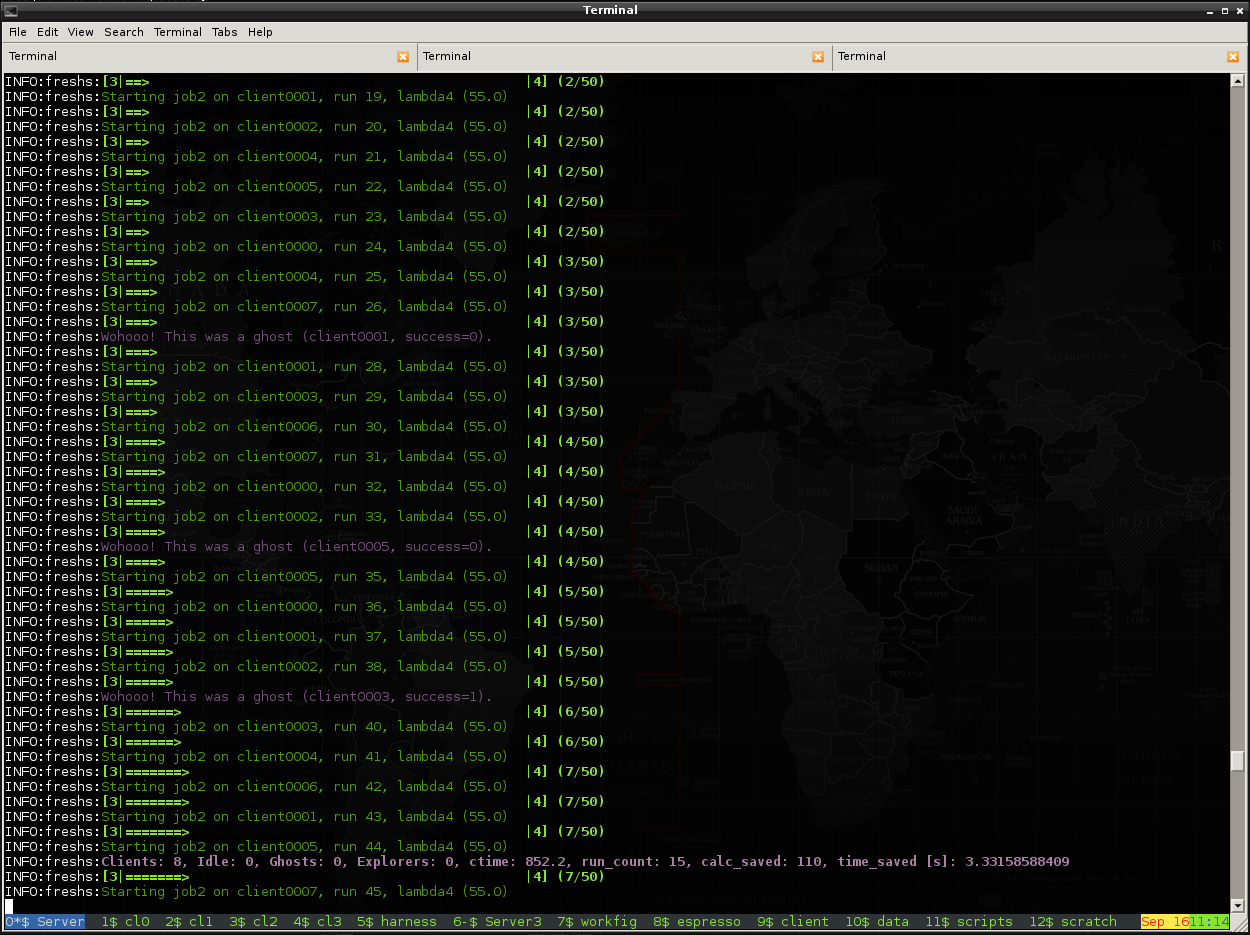Click the window menu icon in title bar
Image resolution: width=1250 pixels, height=935 pixels.
[x=11, y=10]
